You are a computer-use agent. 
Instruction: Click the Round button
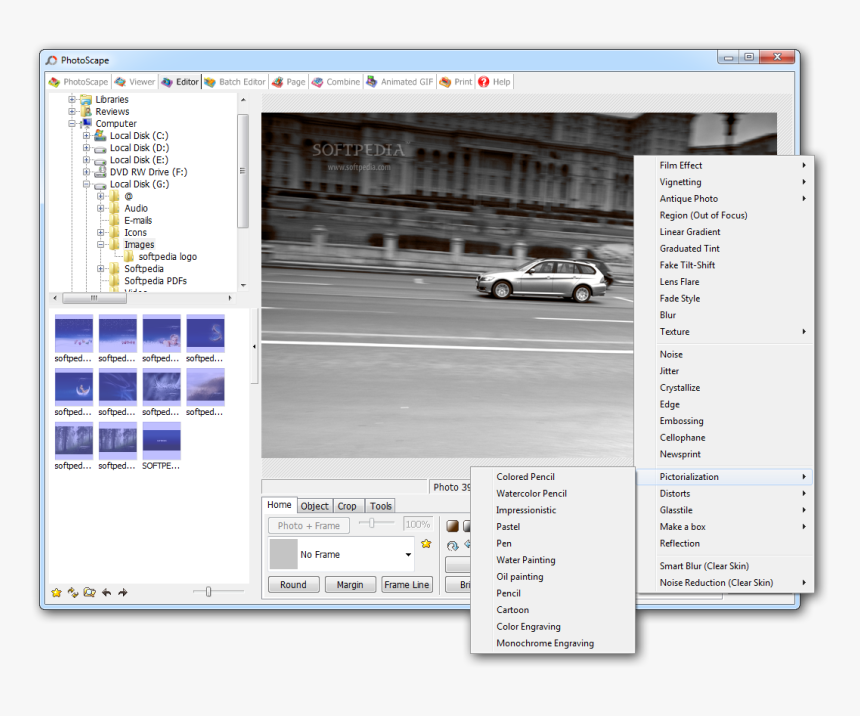pos(293,584)
